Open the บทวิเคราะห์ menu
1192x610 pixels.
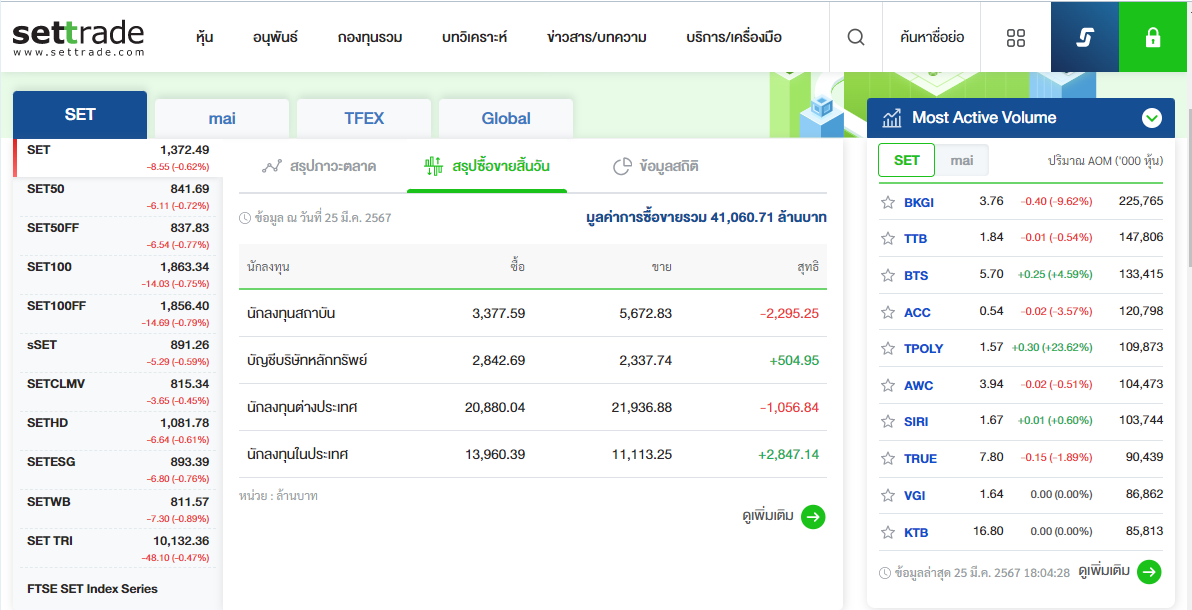pyautogui.click(x=474, y=37)
